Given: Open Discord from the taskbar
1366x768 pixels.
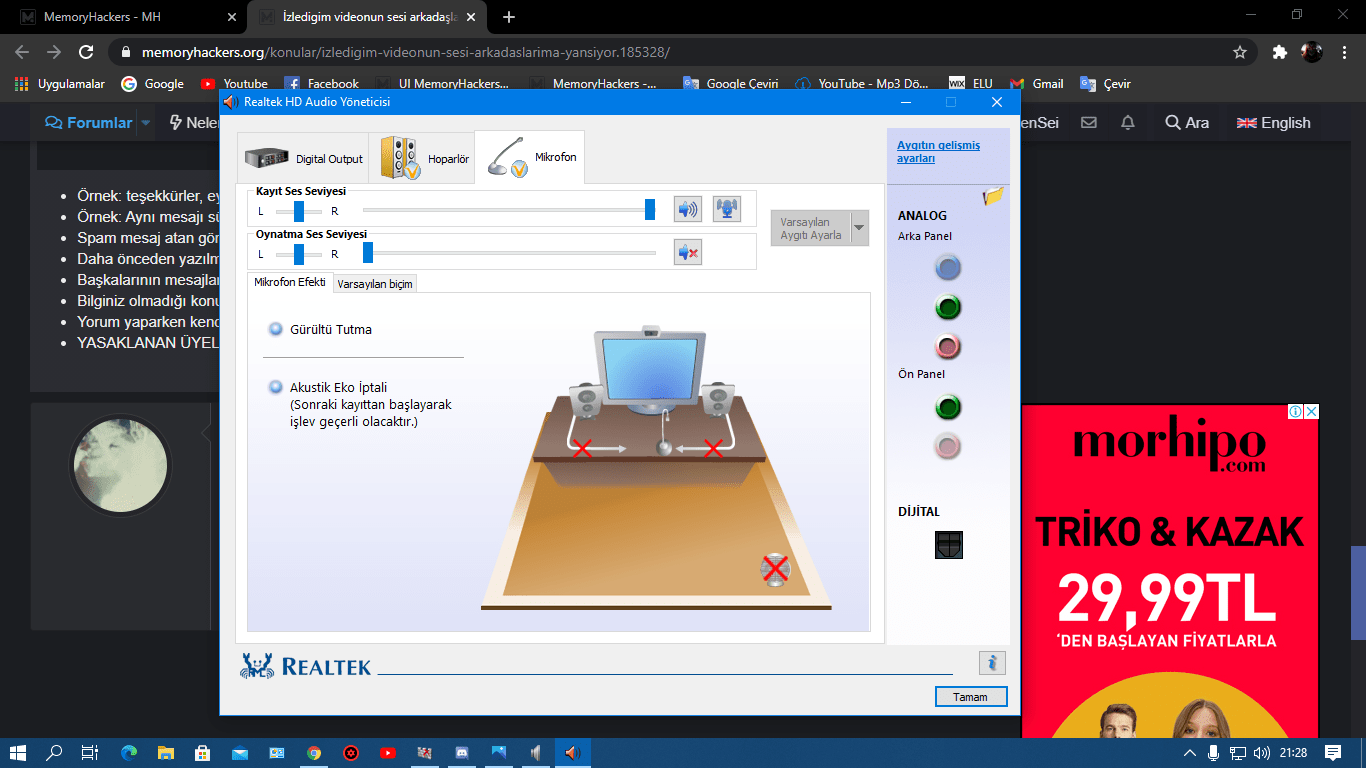Looking at the screenshot, I should (x=462, y=753).
